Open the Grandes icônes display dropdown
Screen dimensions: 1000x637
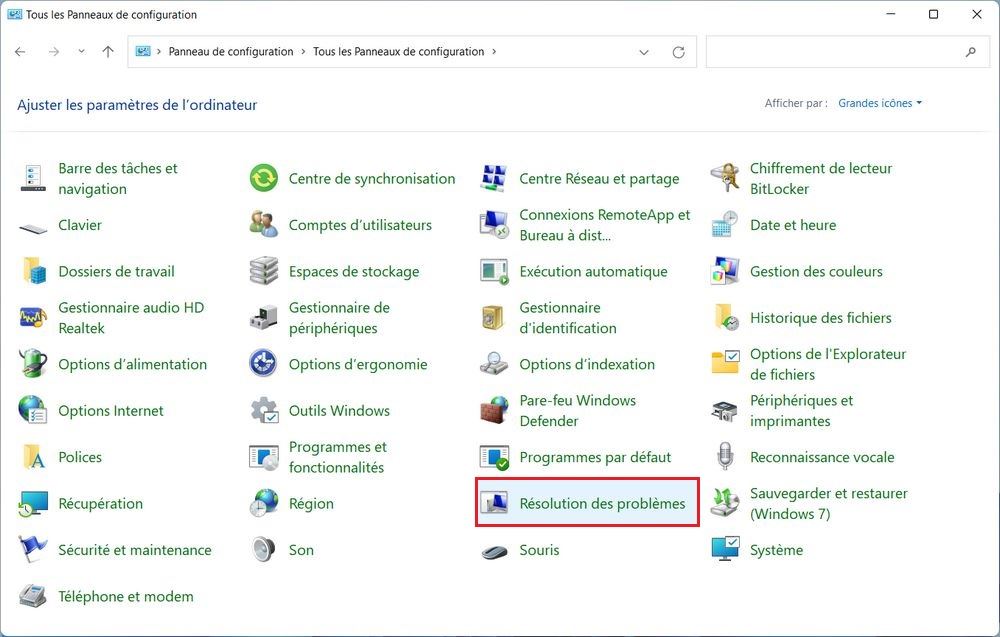click(878, 102)
